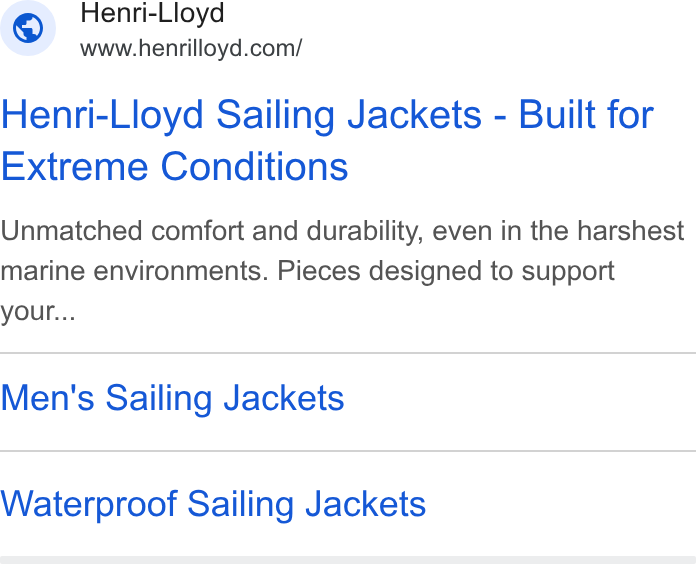
Task: Click 'Built for' in the headline
Action: tap(586, 115)
